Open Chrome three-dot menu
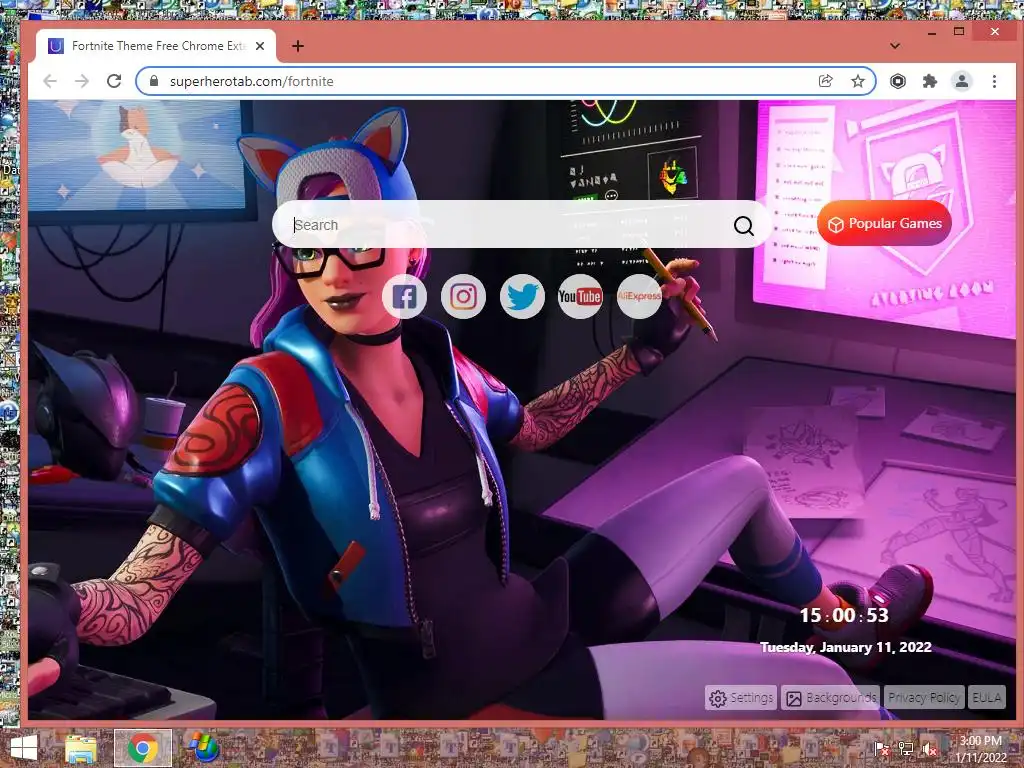Viewport: 1024px width, 768px height. coord(994,81)
